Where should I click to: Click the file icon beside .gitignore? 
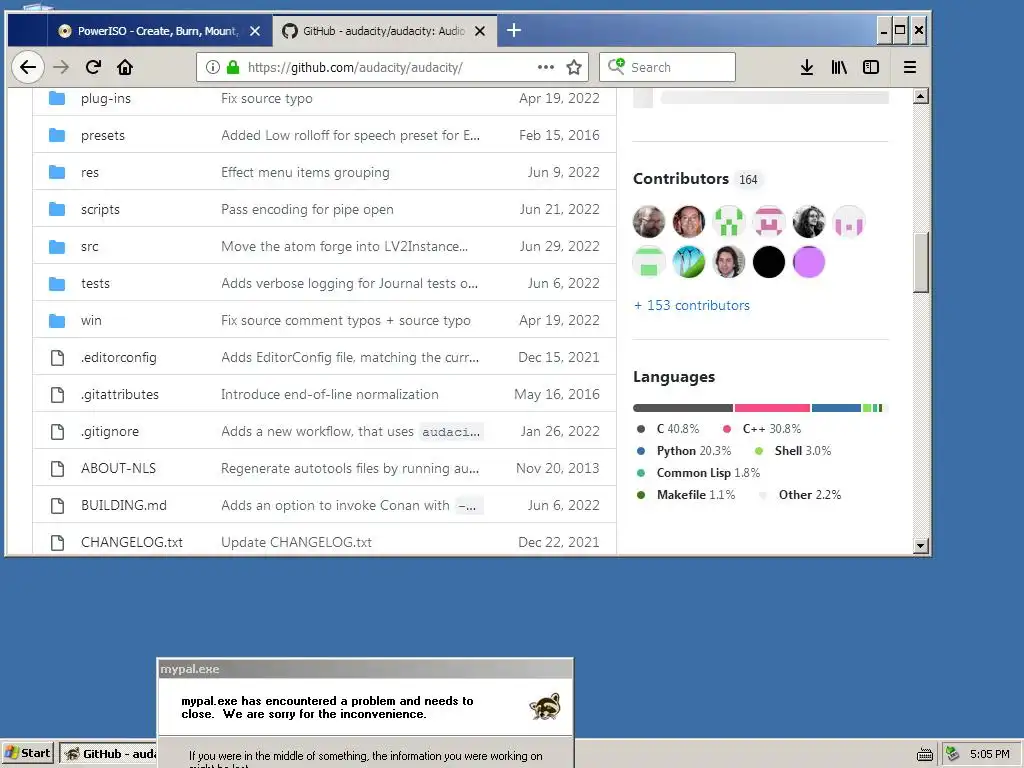[x=57, y=432]
